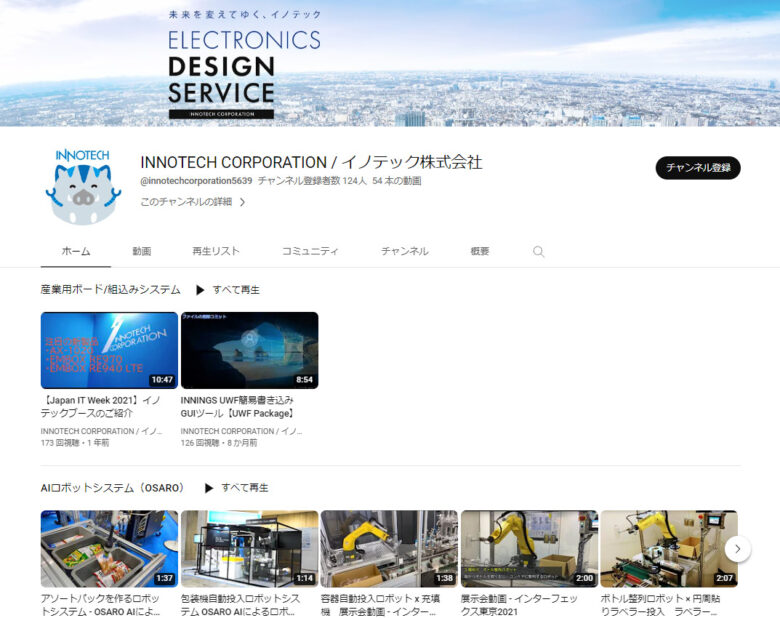Click play-all icon for 産業用ボード/組込みシステム
Image resolution: width=780 pixels, height=618 pixels.
tap(200, 290)
